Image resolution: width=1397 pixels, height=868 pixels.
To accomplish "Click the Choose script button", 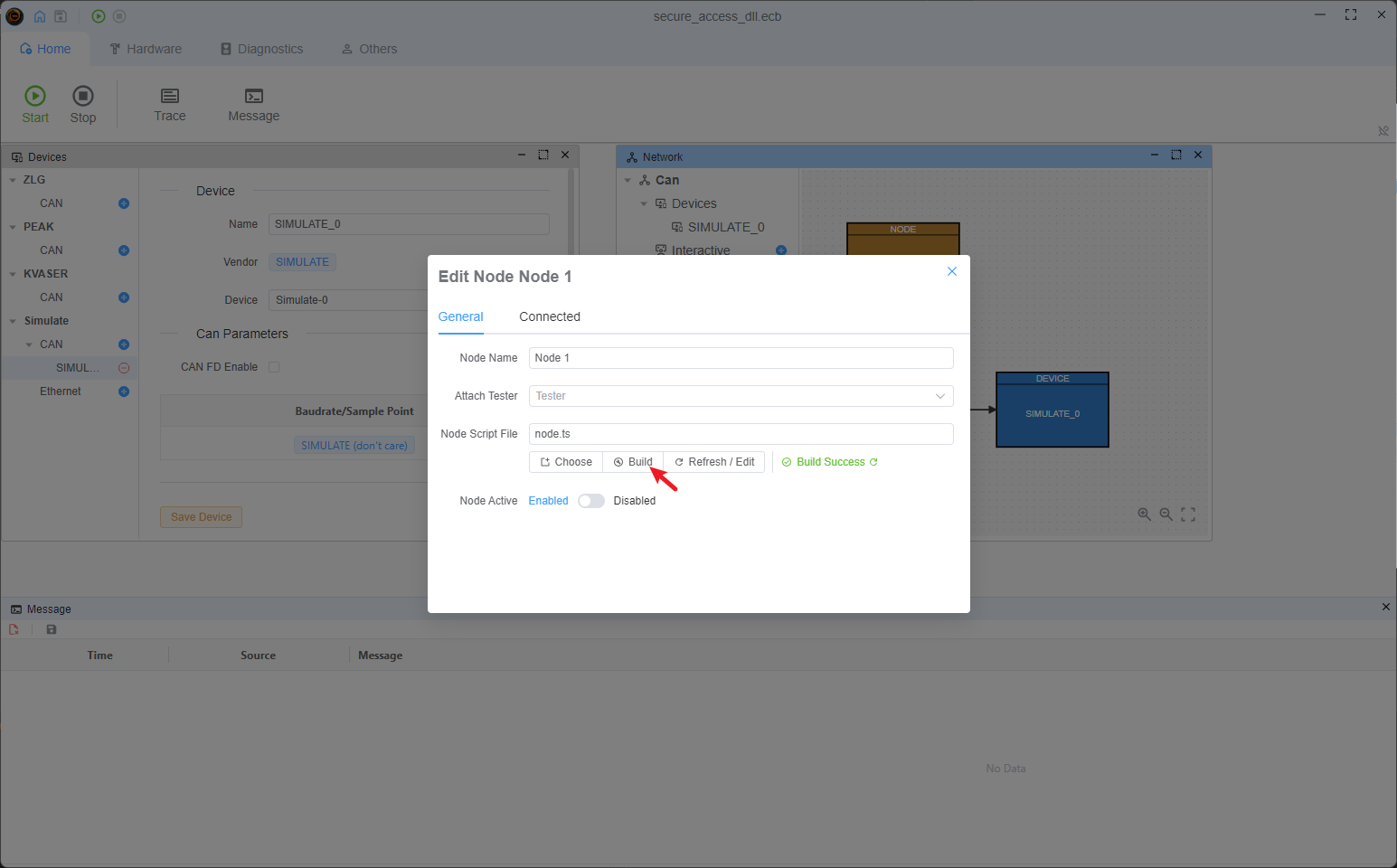I will (x=566, y=462).
